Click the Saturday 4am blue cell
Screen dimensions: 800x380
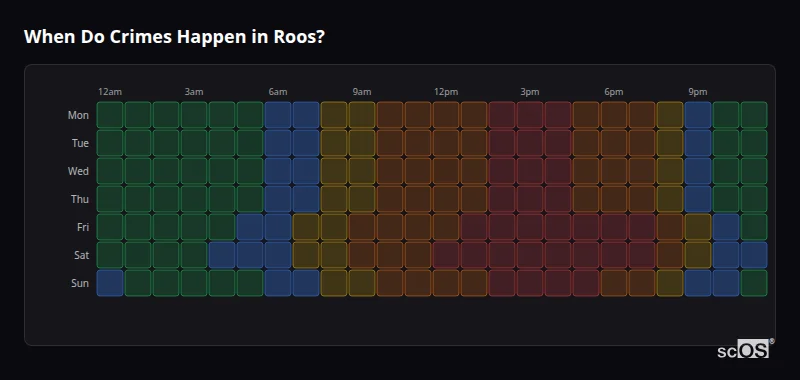click(222, 255)
